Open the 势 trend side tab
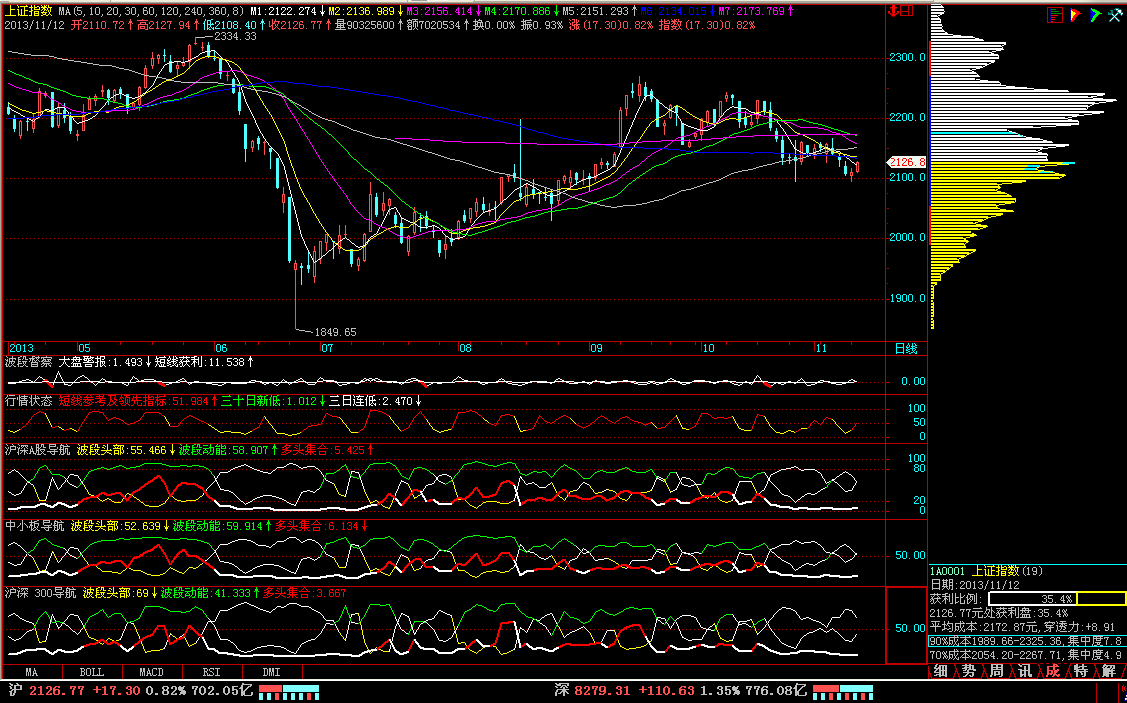The image size is (1127, 703). [x=968, y=671]
